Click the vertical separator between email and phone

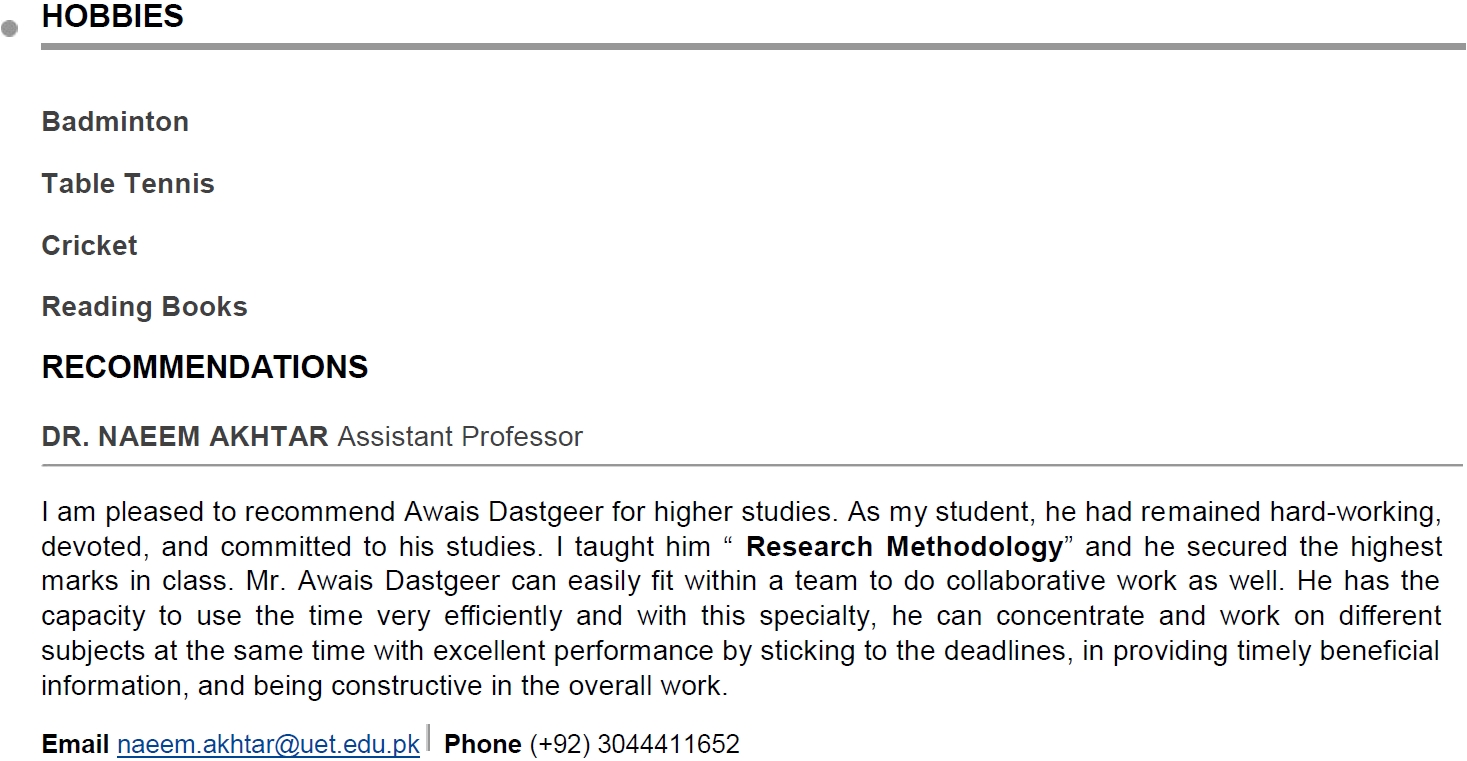pos(429,738)
